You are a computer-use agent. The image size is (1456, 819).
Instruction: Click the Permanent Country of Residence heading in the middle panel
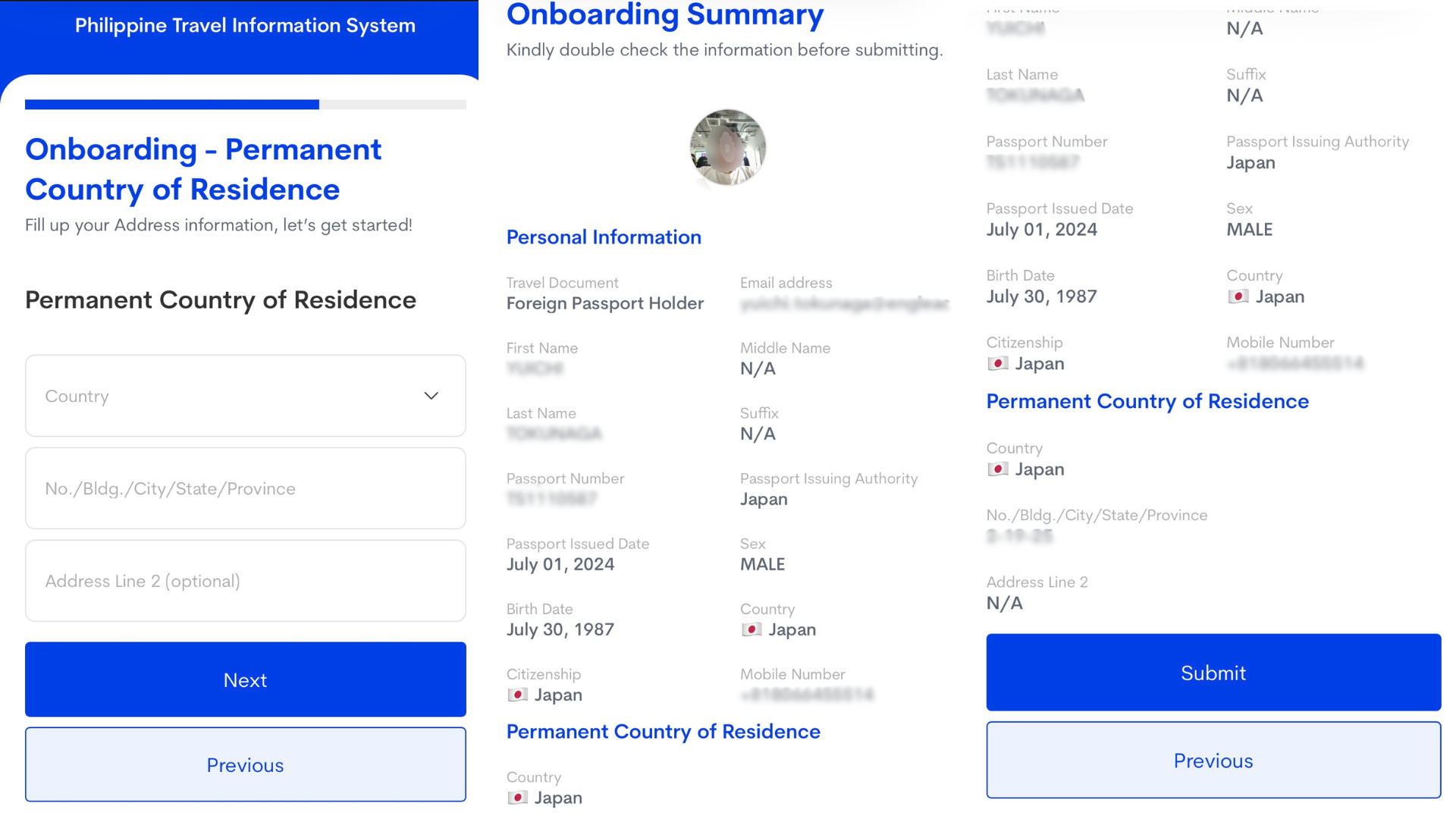click(x=663, y=732)
